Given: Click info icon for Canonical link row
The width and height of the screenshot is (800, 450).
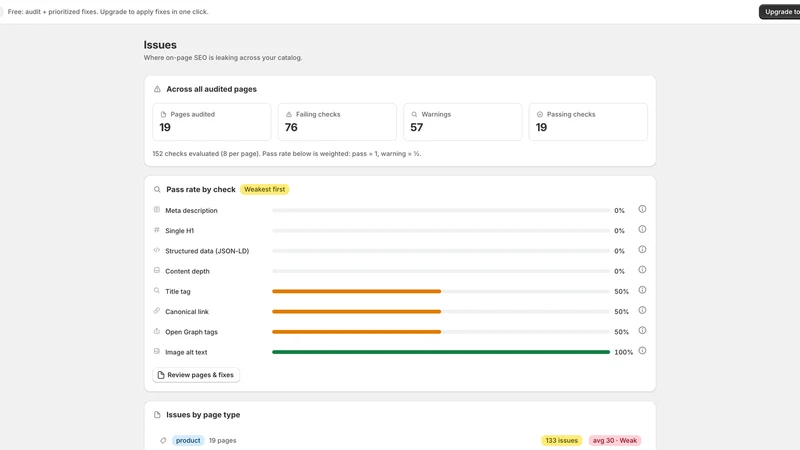Looking at the screenshot, I should coord(642,310).
